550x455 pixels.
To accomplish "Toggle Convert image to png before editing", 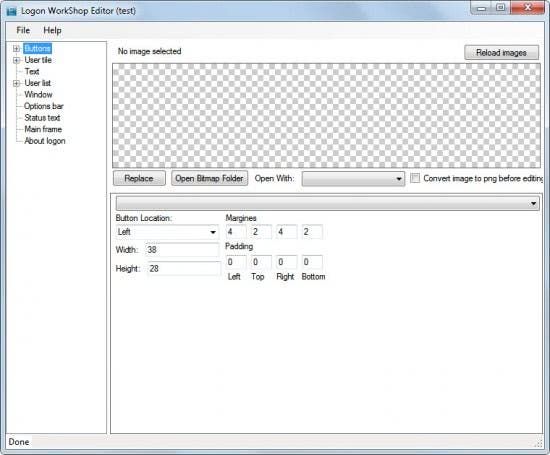I will coord(415,178).
